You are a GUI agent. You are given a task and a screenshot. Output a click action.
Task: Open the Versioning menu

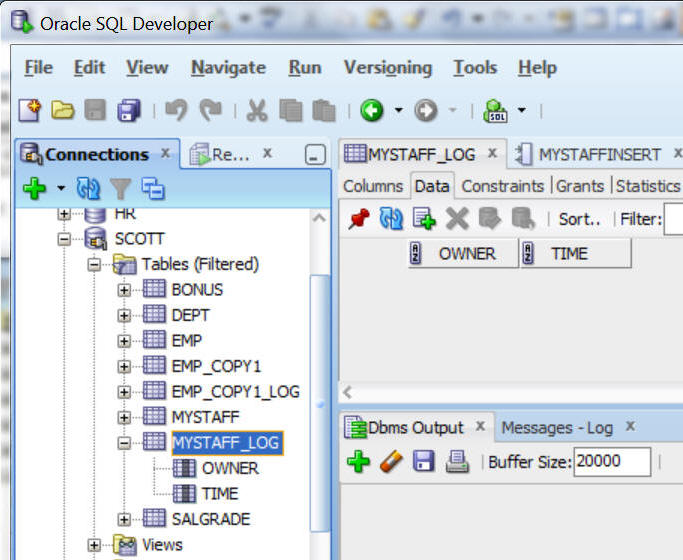point(388,67)
